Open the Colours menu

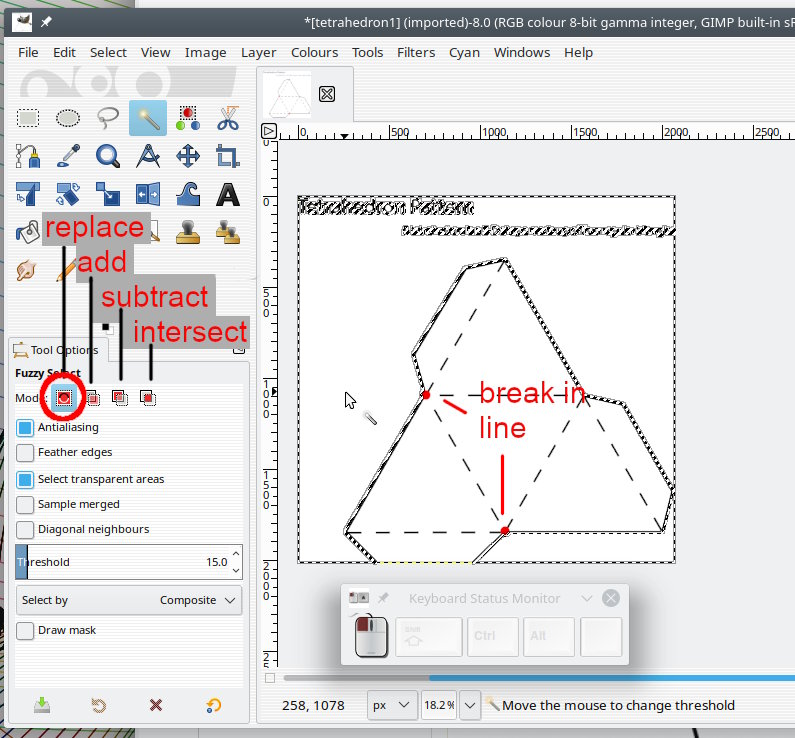point(314,53)
